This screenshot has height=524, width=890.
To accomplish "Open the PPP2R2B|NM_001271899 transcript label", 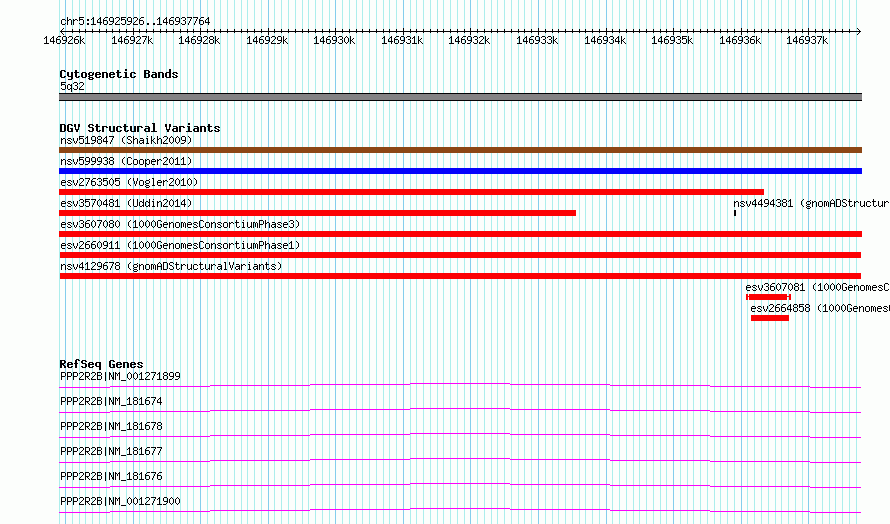I will click(x=120, y=376).
